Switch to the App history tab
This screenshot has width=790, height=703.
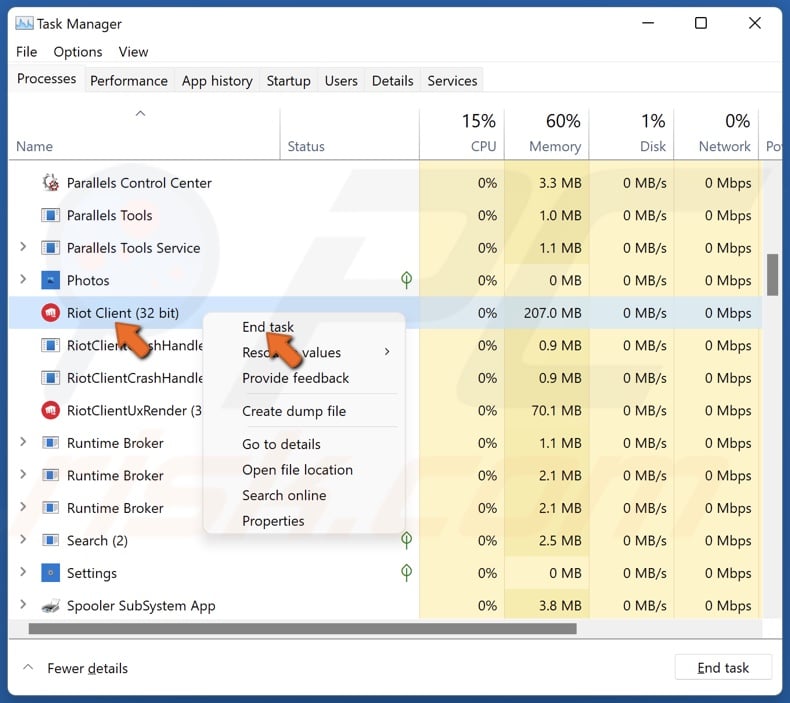click(217, 81)
